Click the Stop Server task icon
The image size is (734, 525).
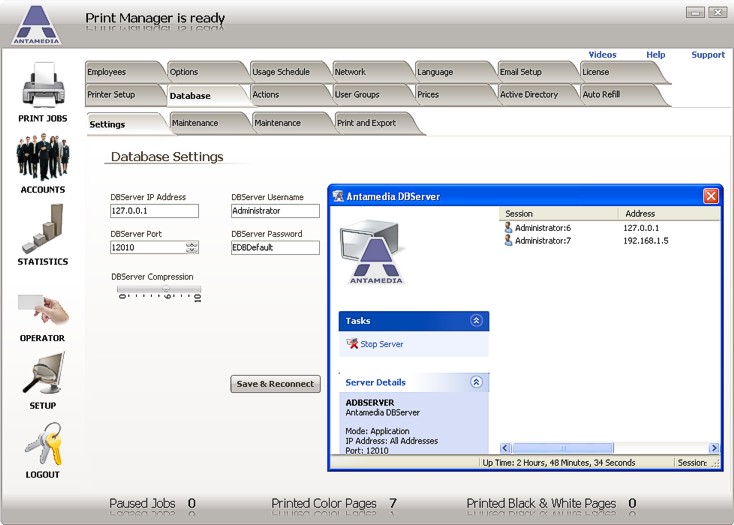point(352,344)
